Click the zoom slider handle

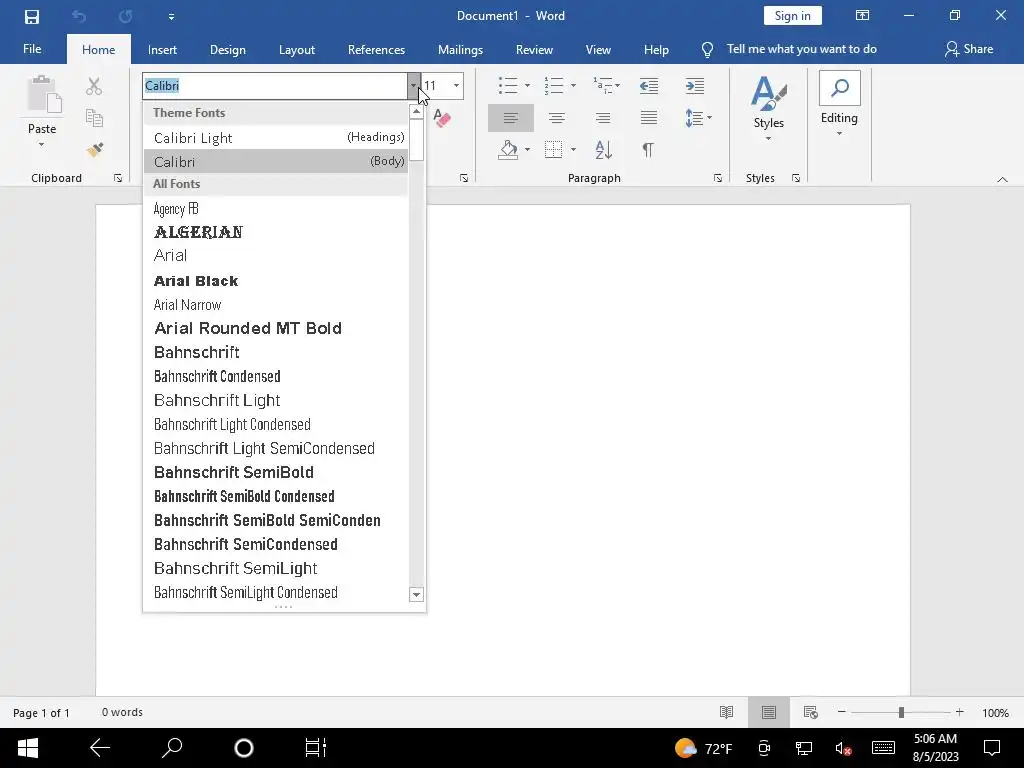click(901, 712)
